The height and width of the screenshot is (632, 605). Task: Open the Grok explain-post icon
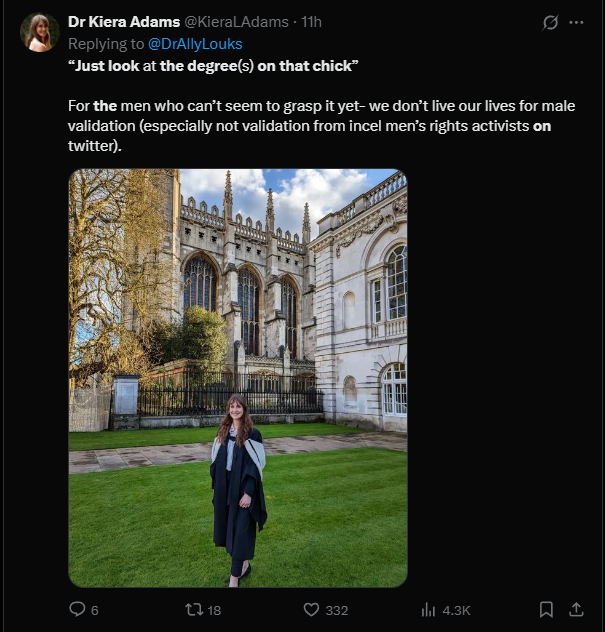click(549, 22)
